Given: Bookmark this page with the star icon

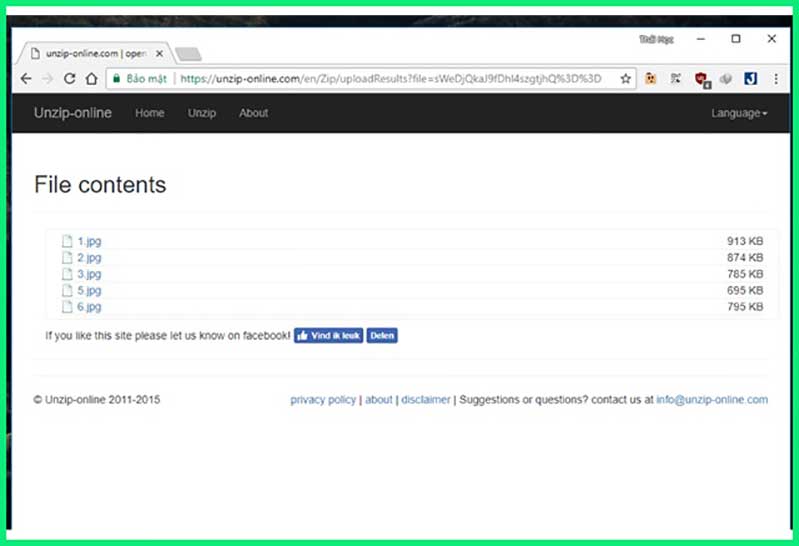Looking at the screenshot, I should 626,78.
